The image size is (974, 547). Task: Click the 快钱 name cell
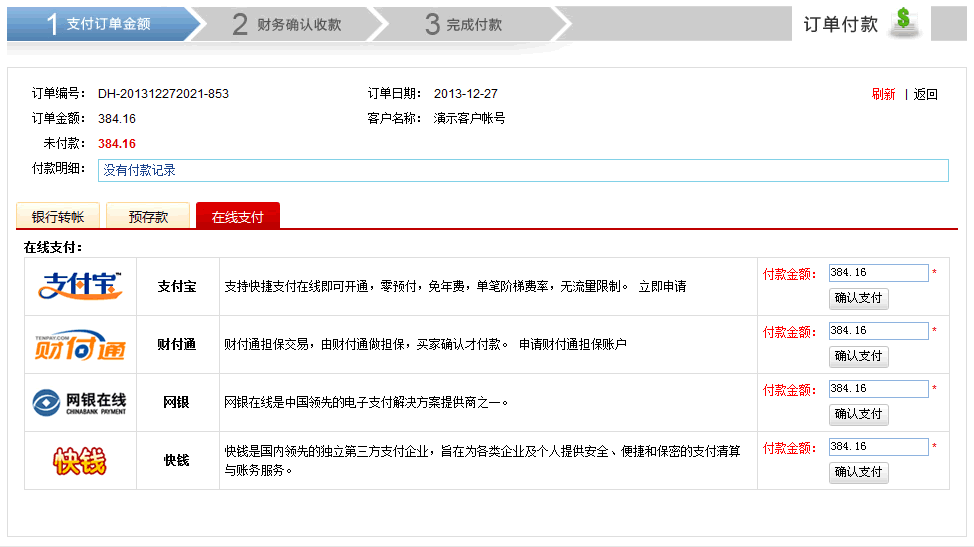coord(177,460)
